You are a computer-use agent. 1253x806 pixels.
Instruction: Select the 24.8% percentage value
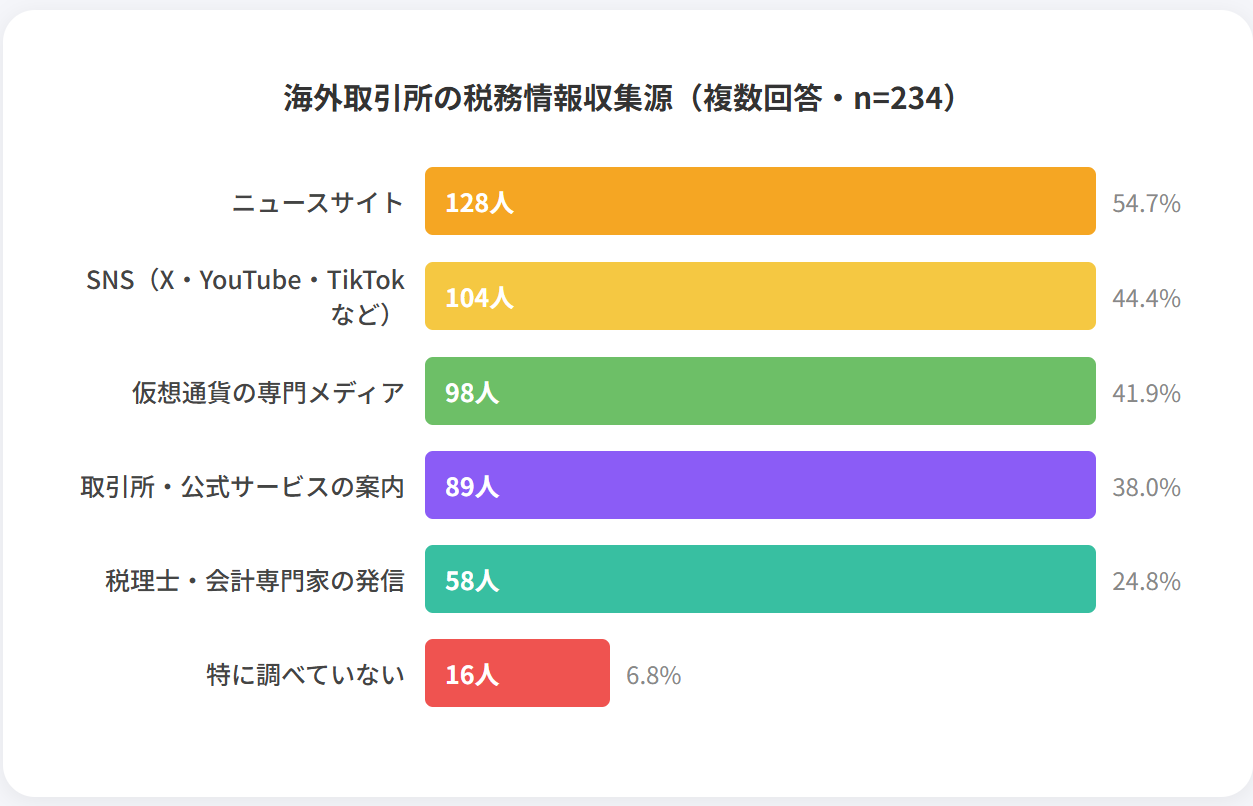[x=1146, y=581]
